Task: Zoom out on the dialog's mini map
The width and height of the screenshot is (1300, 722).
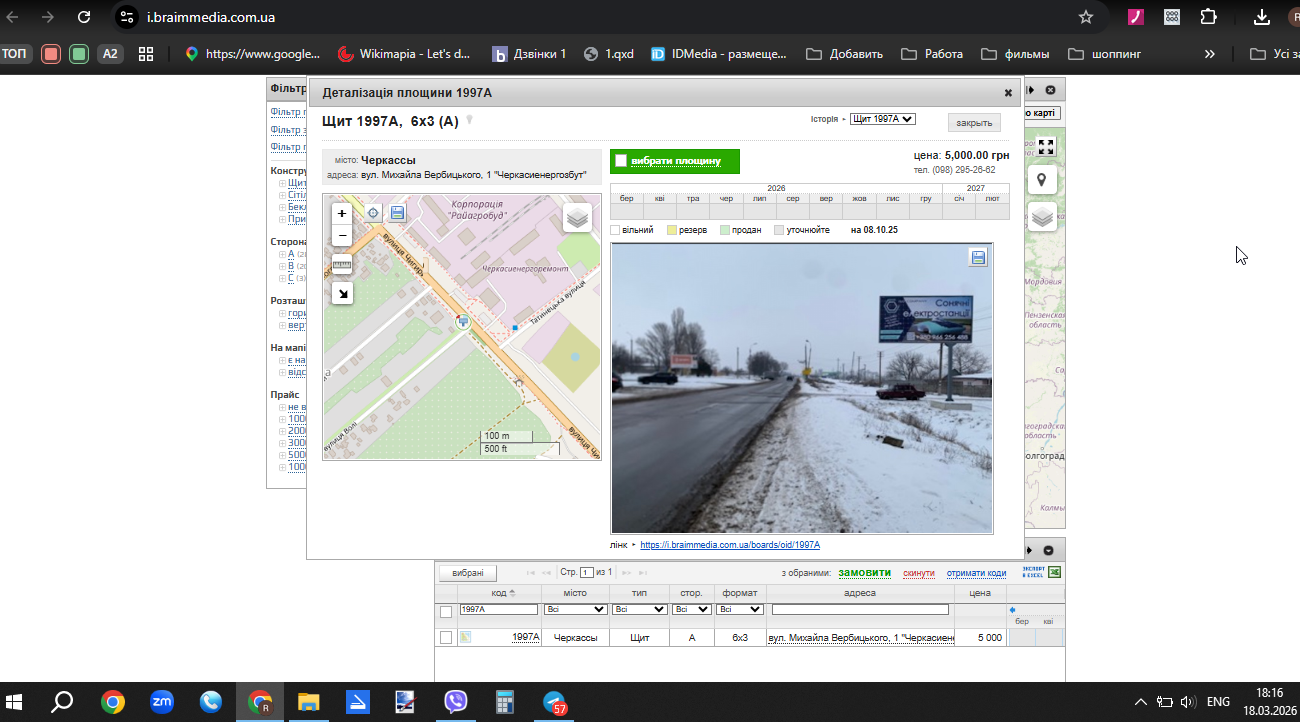Action: pos(342,236)
